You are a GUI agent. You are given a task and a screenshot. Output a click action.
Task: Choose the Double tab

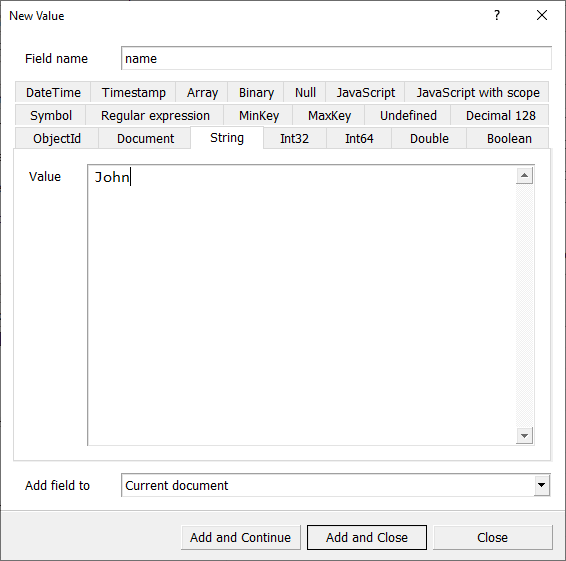(x=429, y=138)
